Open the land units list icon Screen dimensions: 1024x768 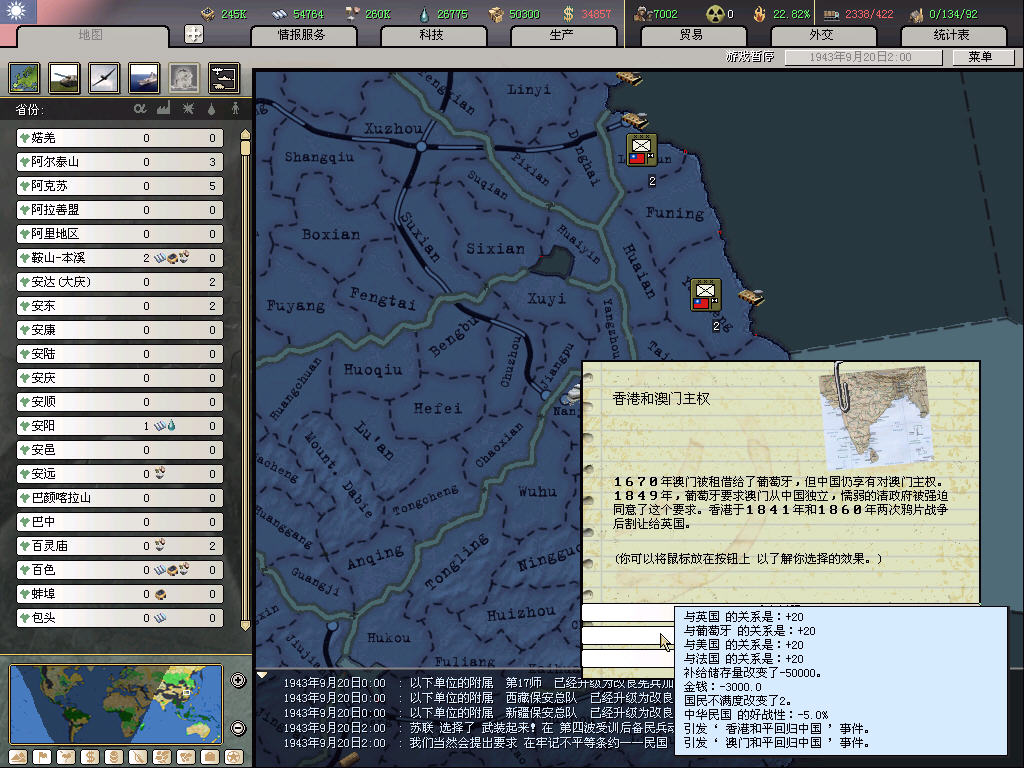(x=64, y=77)
